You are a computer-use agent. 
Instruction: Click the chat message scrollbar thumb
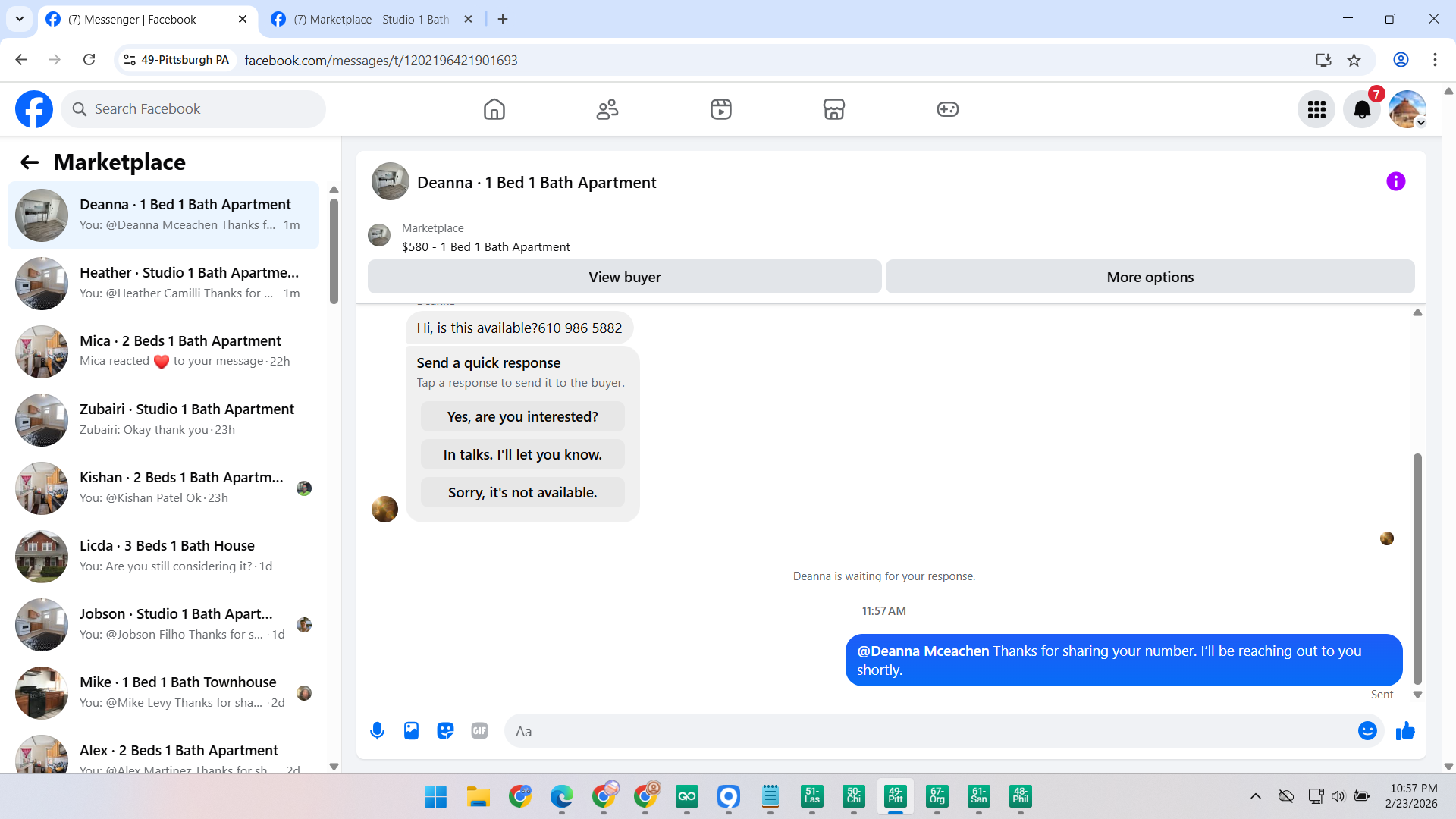1417,569
